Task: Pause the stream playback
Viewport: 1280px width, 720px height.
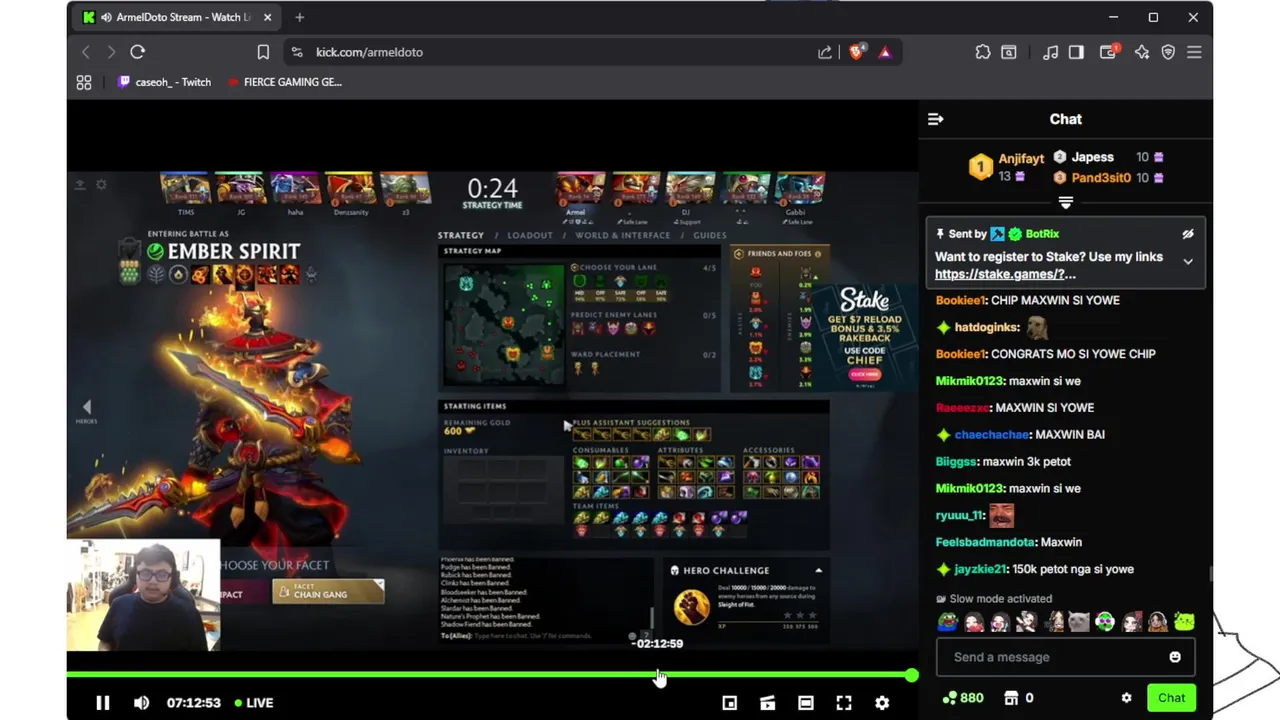Action: [102, 703]
